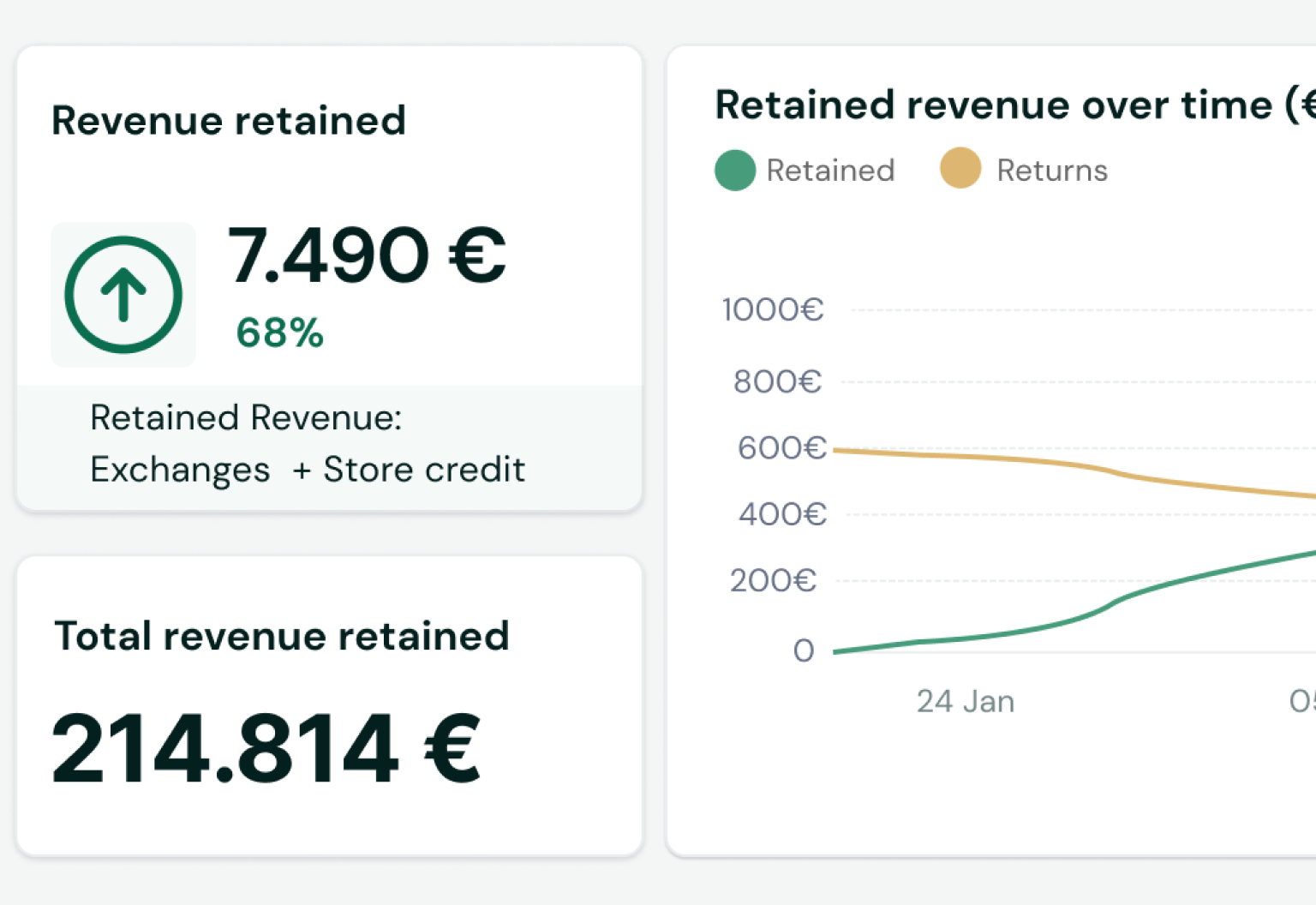Click the yellow Returns legend dot

coord(960,168)
